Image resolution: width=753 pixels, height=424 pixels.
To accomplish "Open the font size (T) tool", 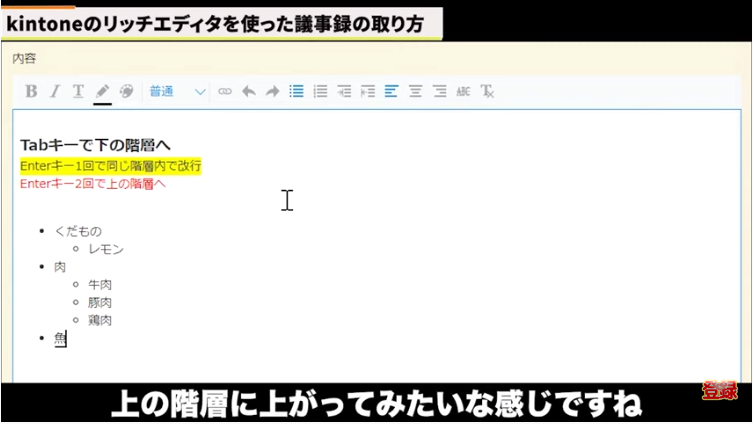I will [78, 91].
